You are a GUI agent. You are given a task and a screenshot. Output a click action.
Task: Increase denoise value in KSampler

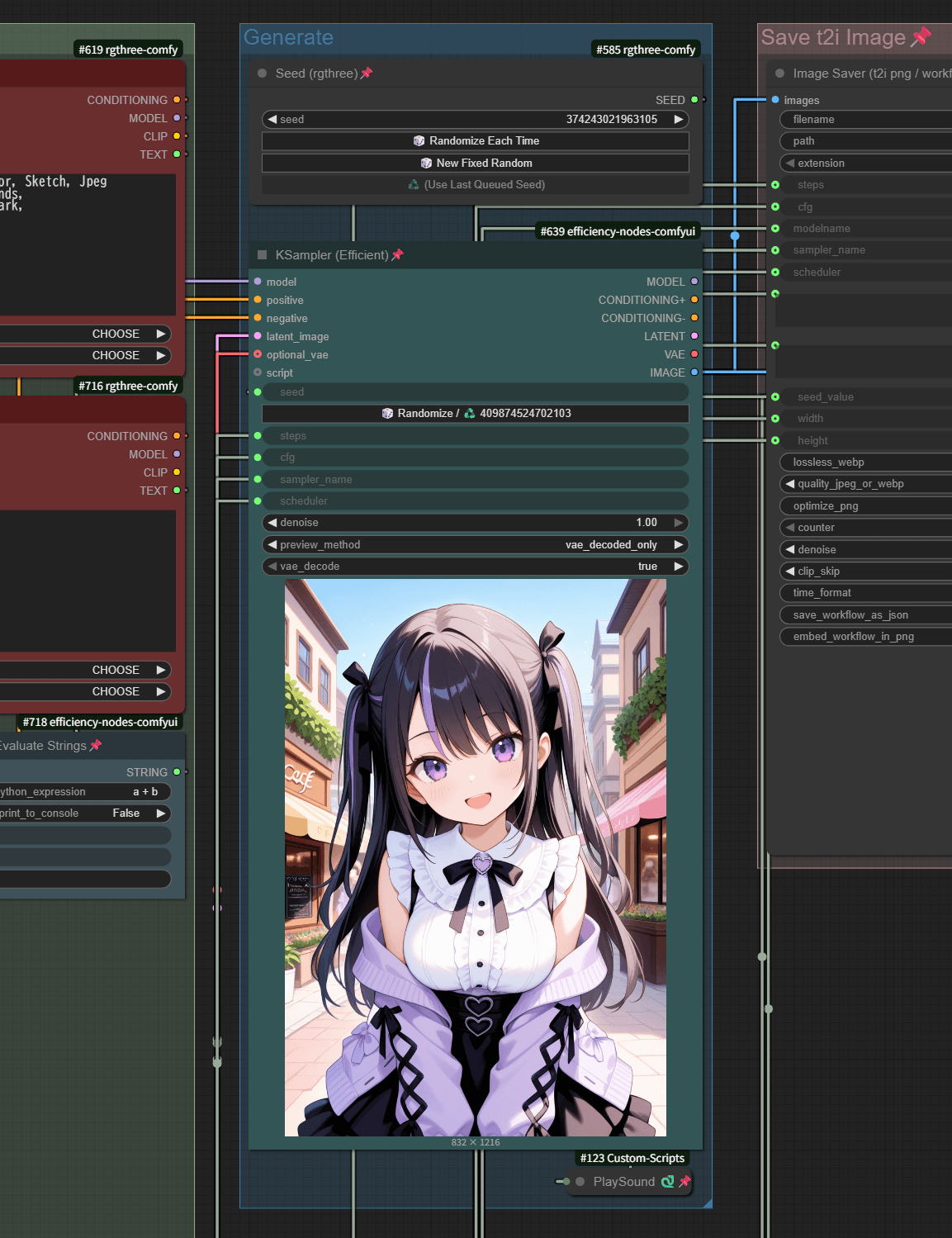point(679,523)
